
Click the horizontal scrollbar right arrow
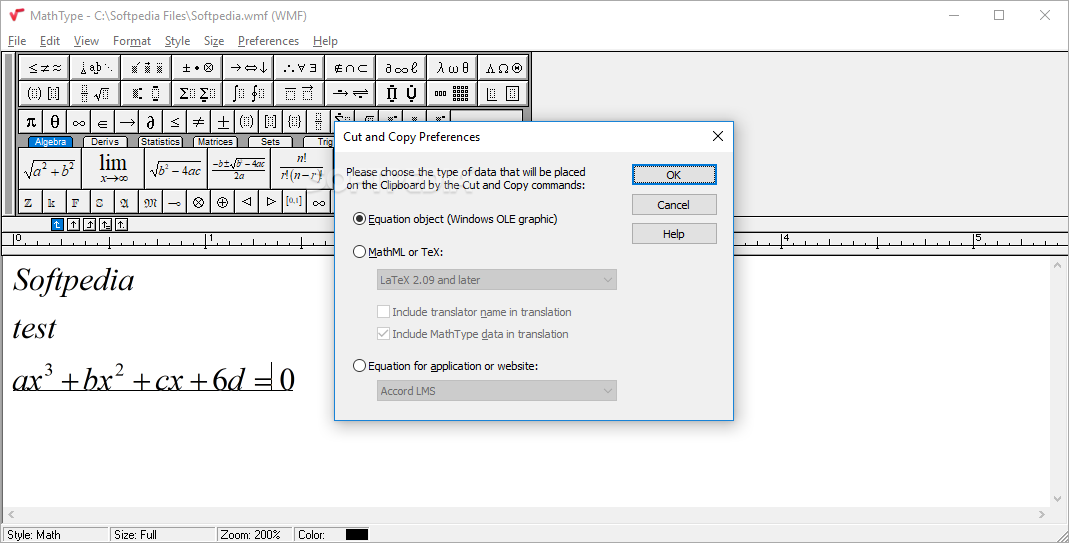(x=1042, y=514)
